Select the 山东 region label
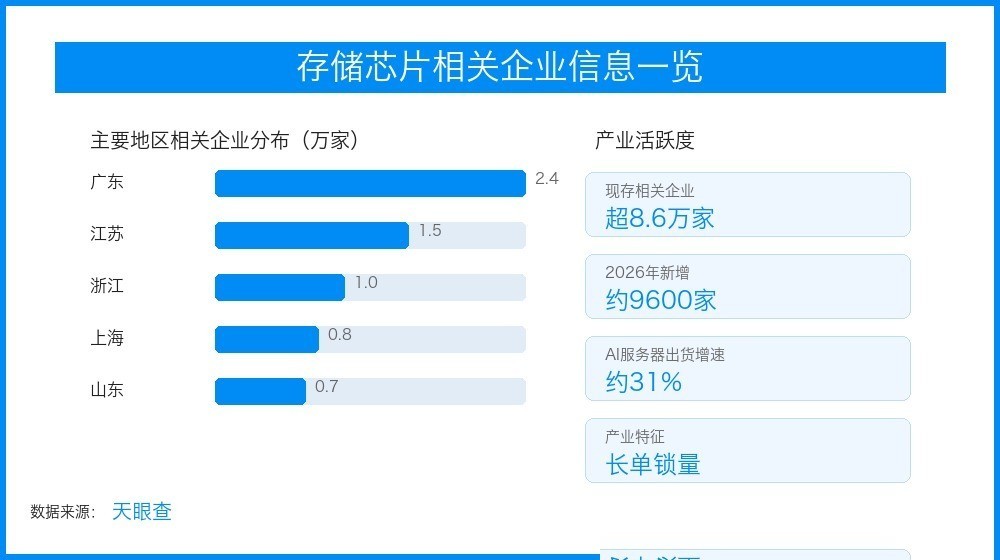 [107, 389]
